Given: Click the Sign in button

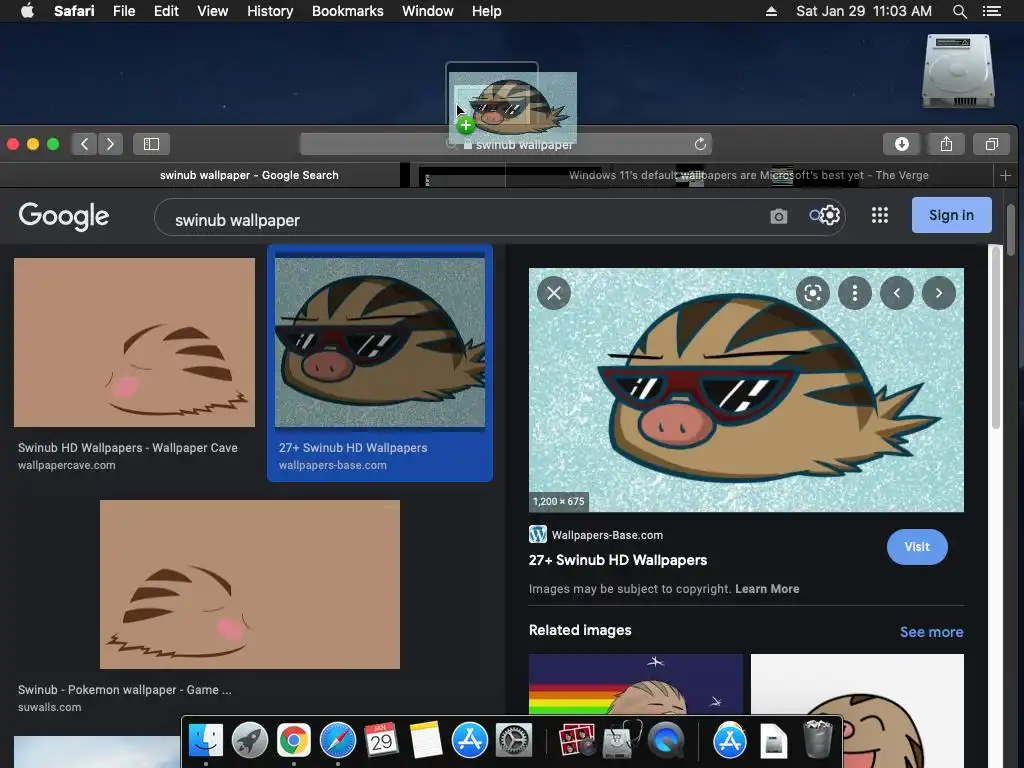Looking at the screenshot, I should pos(952,215).
